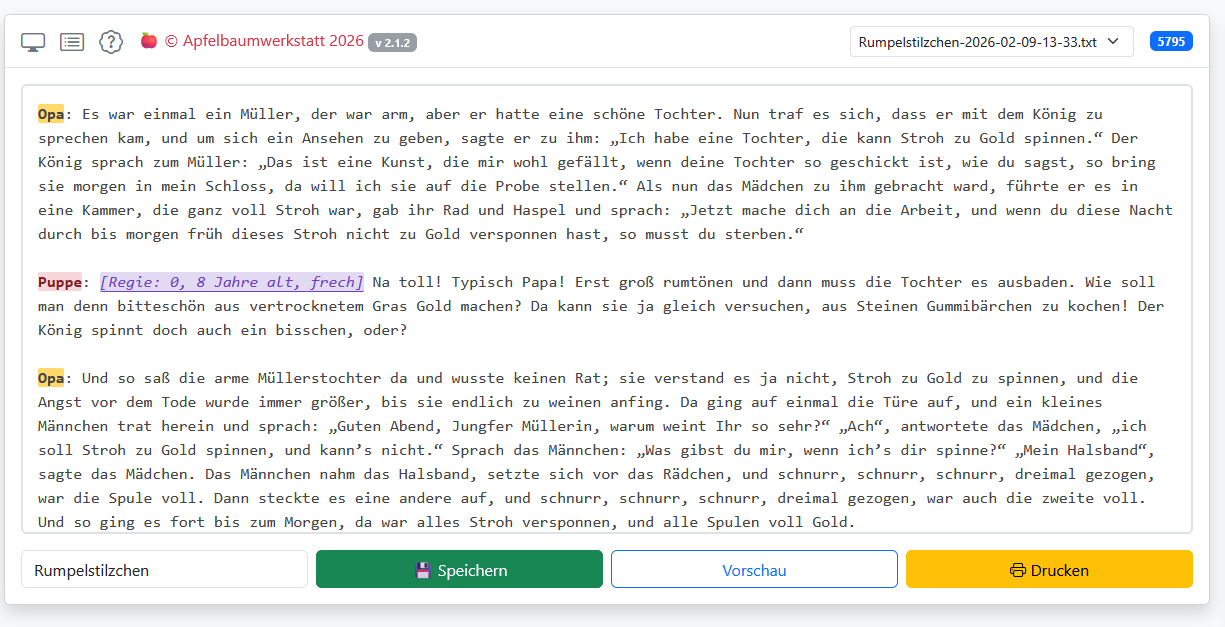This screenshot has height=627, width=1225.
Task: Open the Apfelbaumwerkstatt 2026 link
Action: [x=264, y=41]
